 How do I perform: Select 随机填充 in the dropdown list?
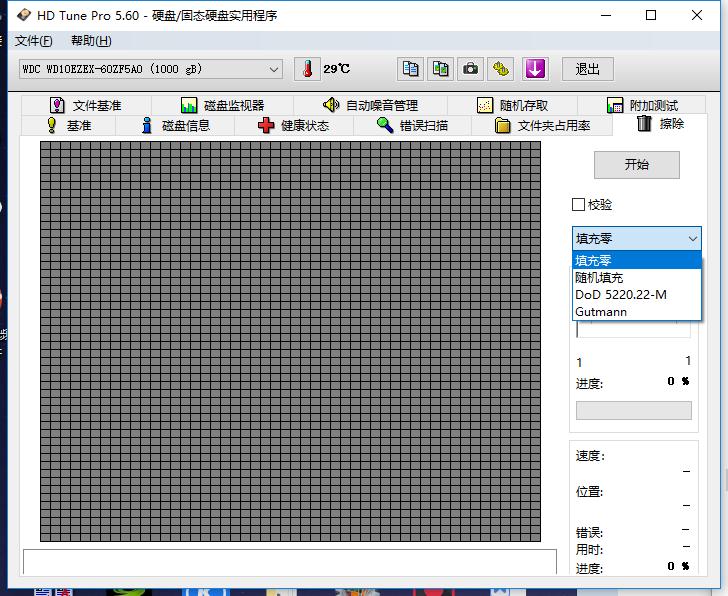pyautogui.click(x=637, y=278)
